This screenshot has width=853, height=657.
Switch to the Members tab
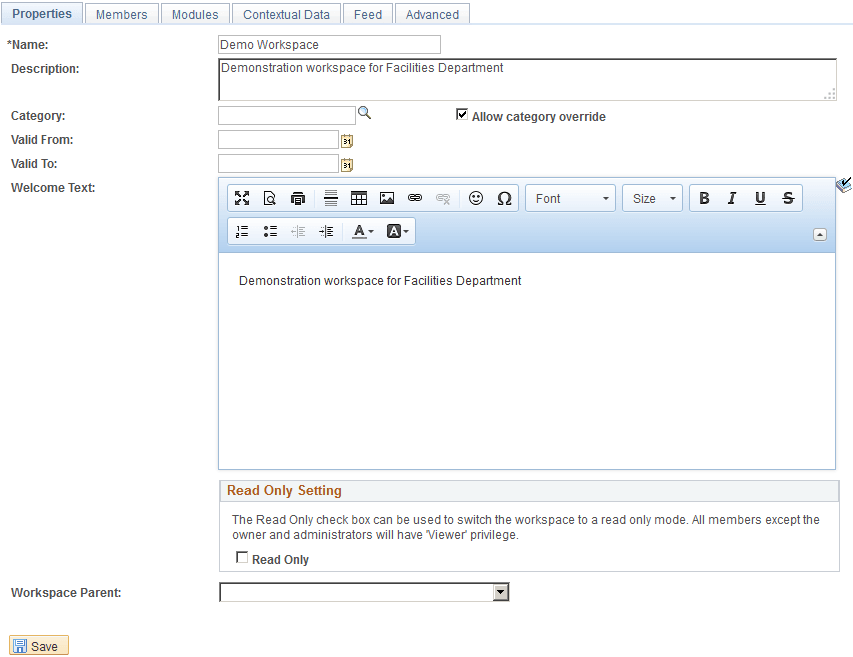(x=121, y=13)
